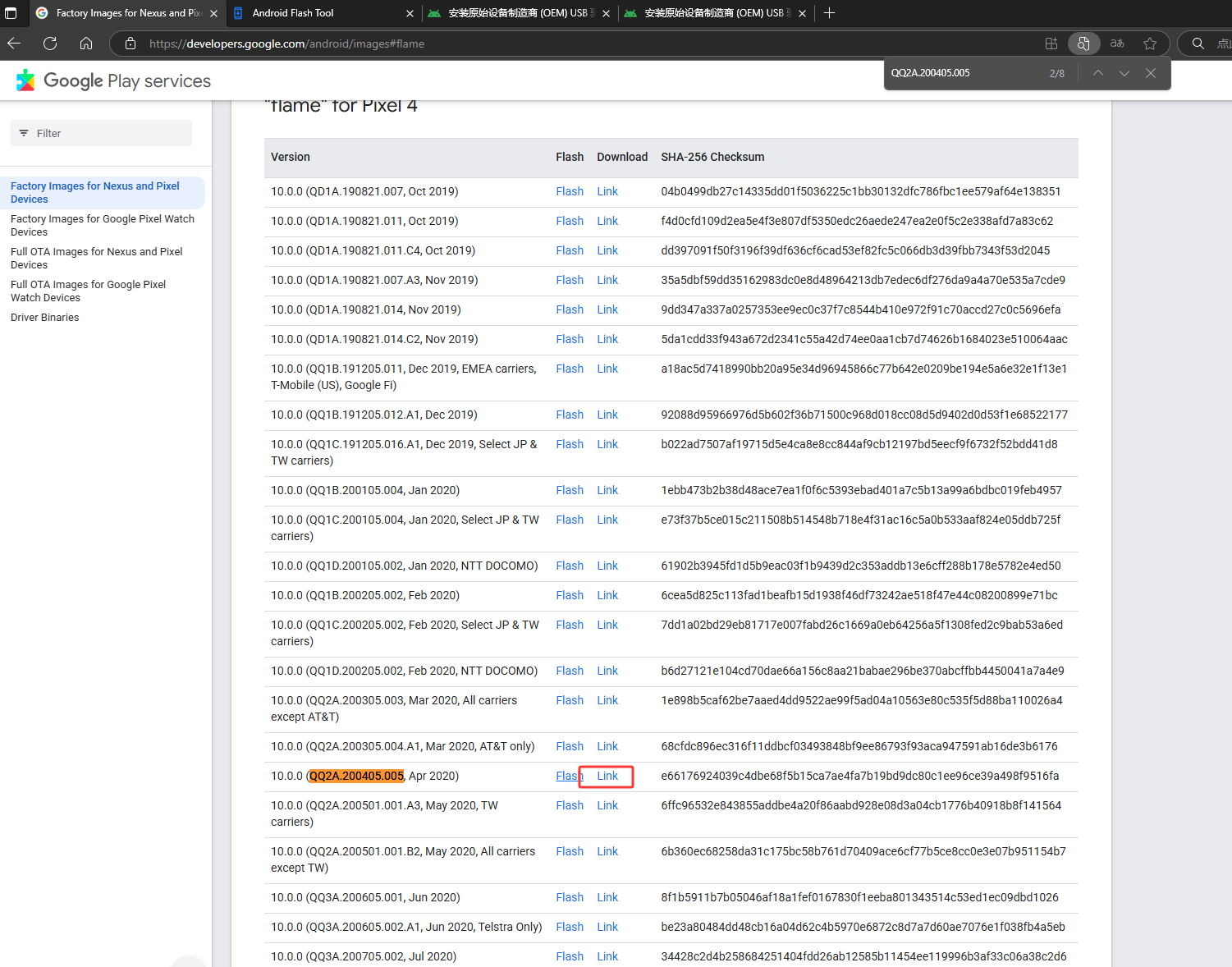Click Link for QQ2A.200305.003 Mar 2020
Image resolution: width=1232 pixels, height=967 pixels.
(x=607, y=700)
